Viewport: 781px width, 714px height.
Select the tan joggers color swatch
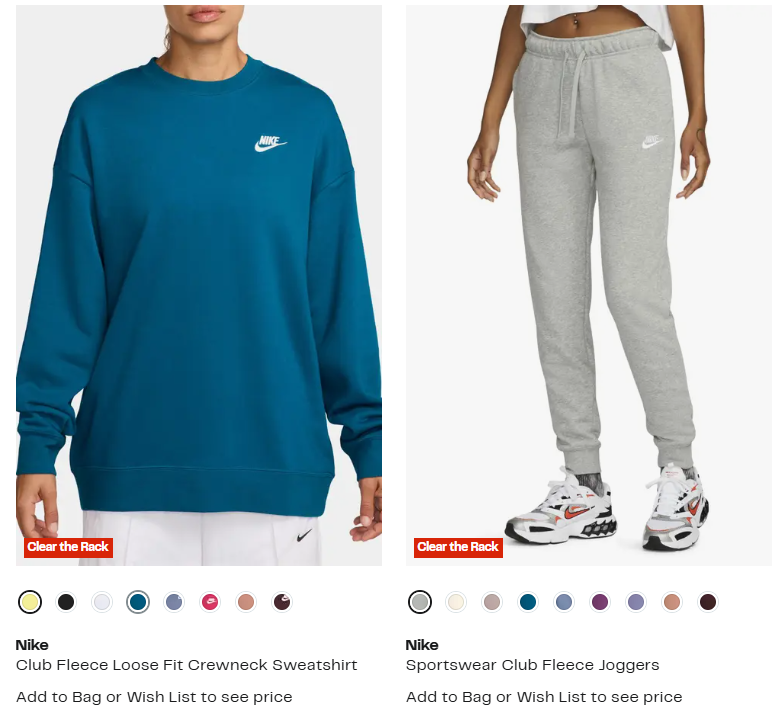point(672,602)
